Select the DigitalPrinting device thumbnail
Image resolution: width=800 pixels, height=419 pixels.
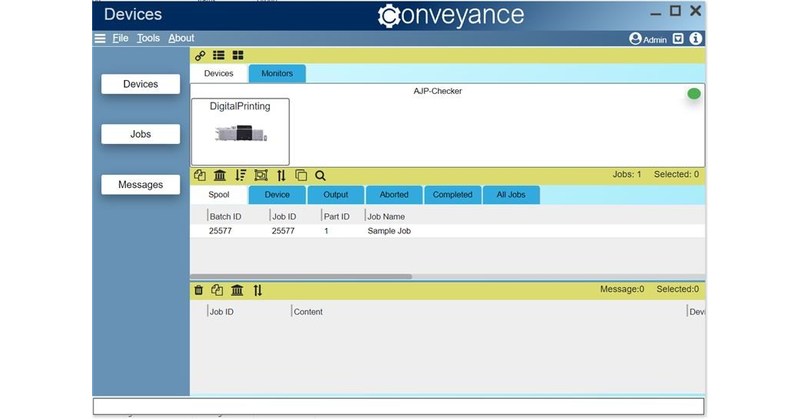240,132
